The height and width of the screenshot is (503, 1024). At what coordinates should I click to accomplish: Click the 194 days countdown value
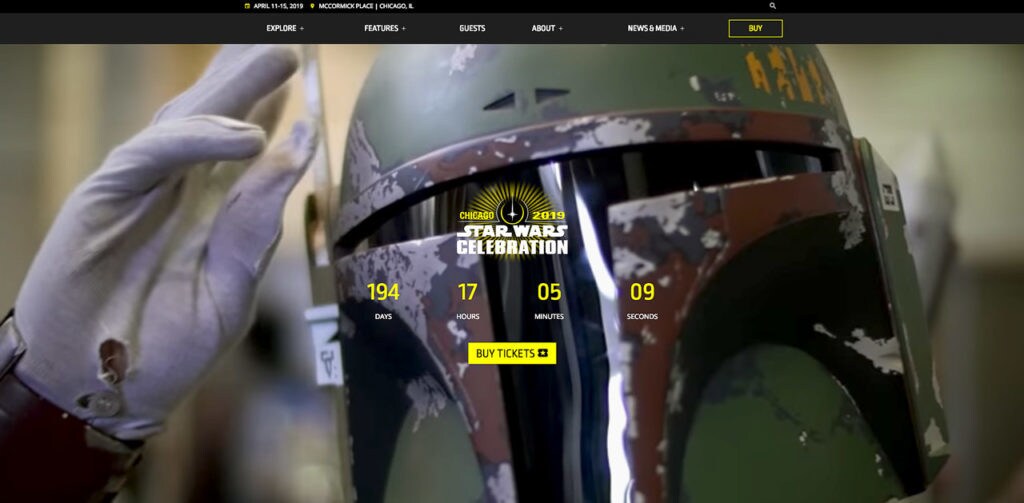click(x=383, y=292)
